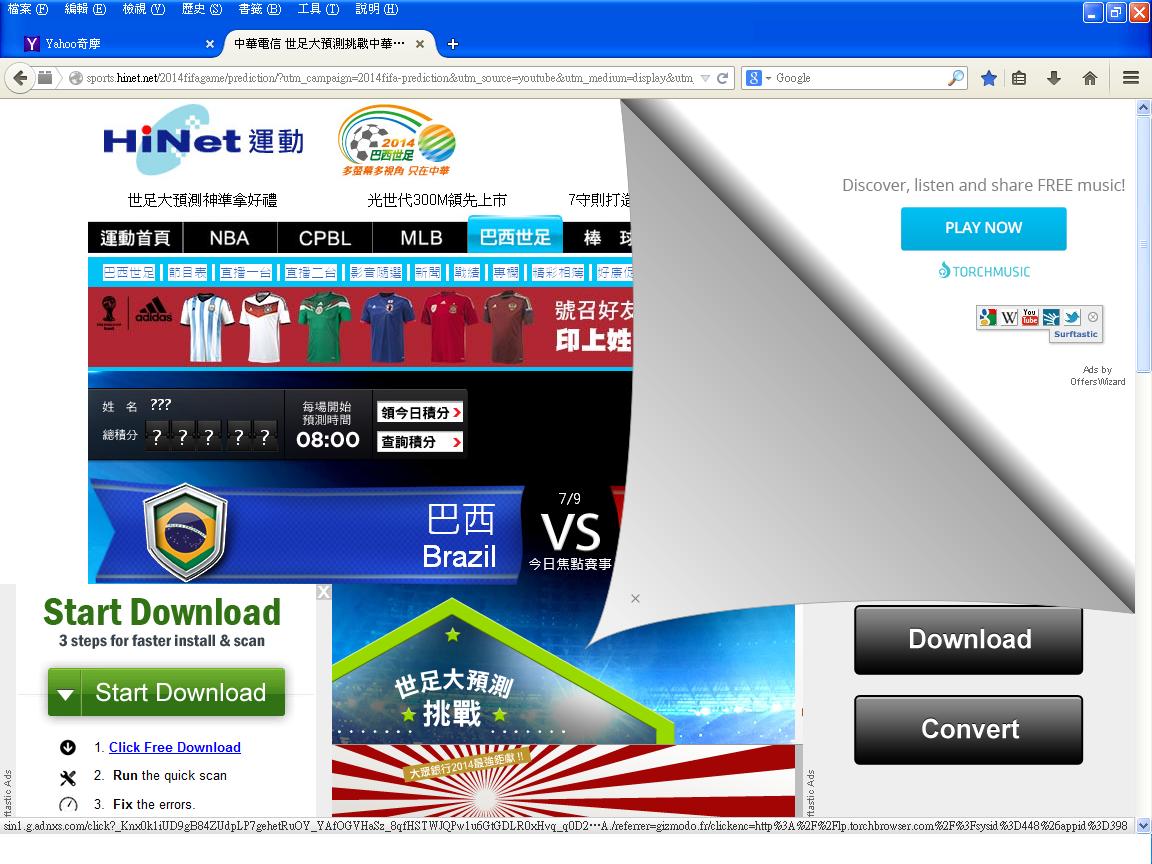Open the search engine selector dropdown

click(x=768, y=78)
